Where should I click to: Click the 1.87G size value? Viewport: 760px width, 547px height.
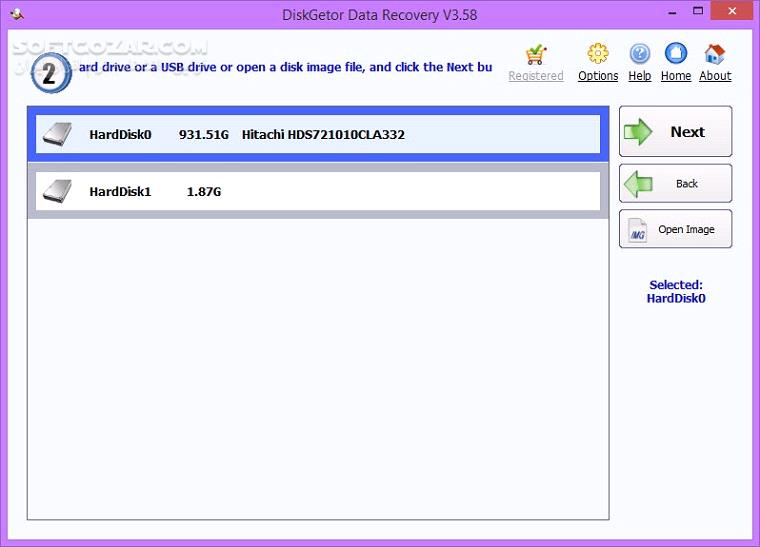coord(204,192)
